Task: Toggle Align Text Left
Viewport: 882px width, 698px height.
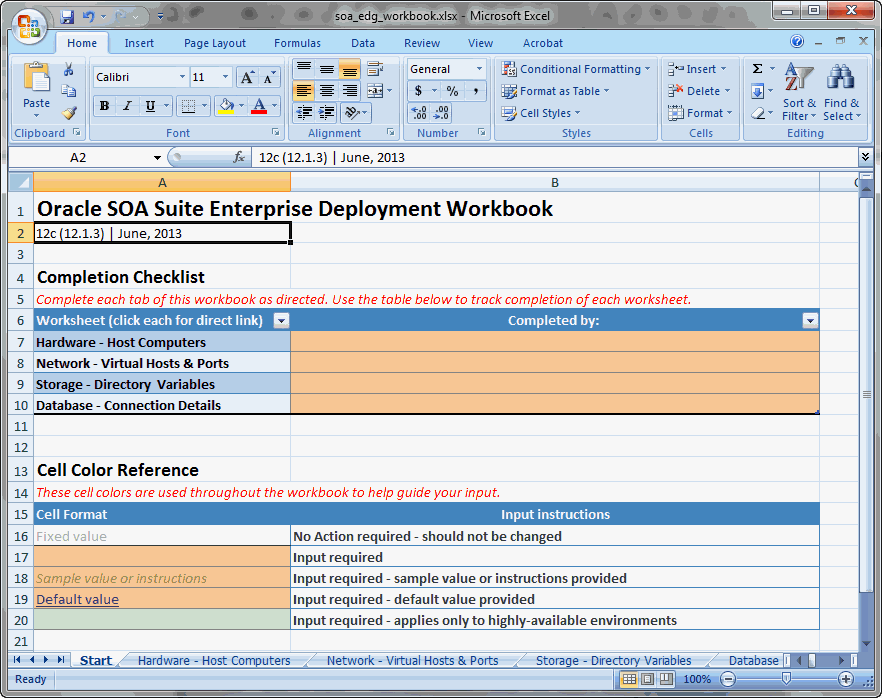Action: tap(304, 91)
